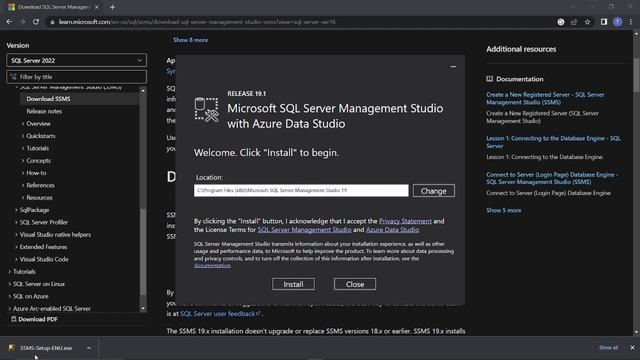Open the download item chevron menu
Image resolution: width=640 pixels, height=360 pixels.
[x=89, y=348]
